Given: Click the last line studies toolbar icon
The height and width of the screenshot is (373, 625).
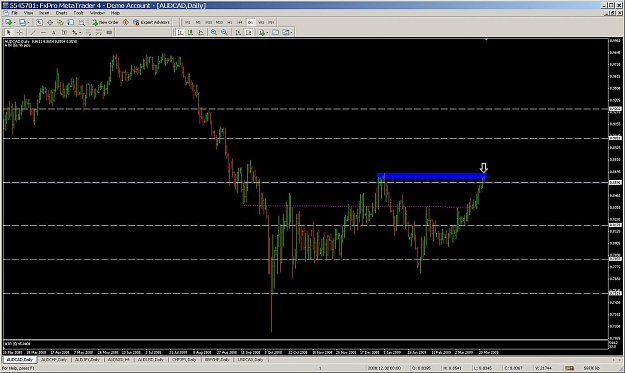Looking at the screenshot, I should pos(109,33).
